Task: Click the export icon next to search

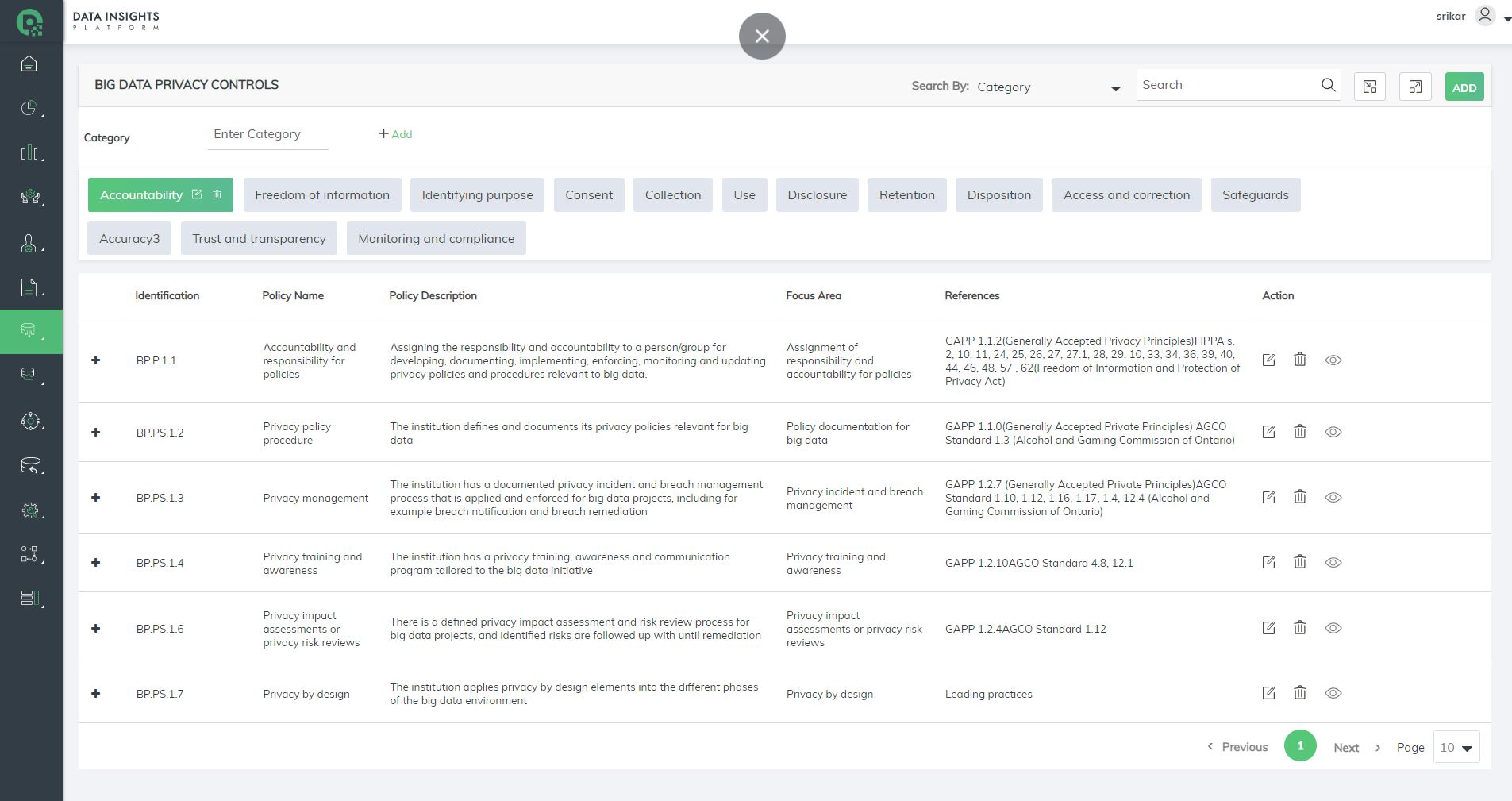Action: tap(1370, 87)
